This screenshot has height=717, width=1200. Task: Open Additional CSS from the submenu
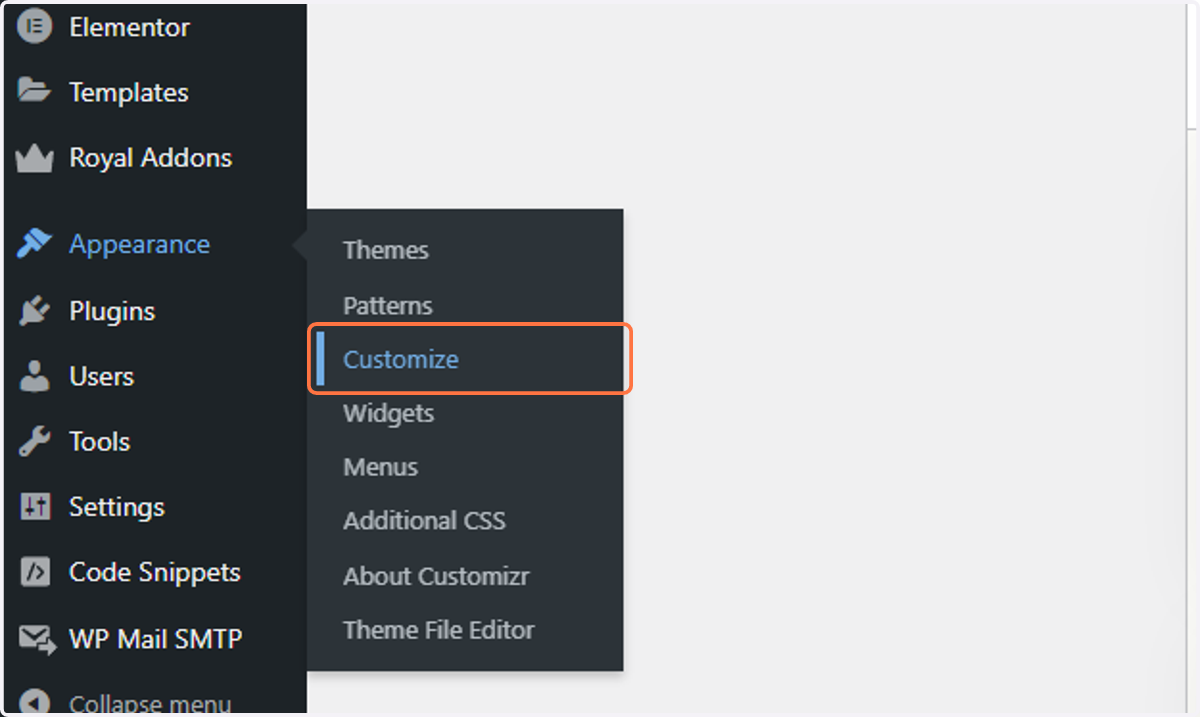(425, 521)
